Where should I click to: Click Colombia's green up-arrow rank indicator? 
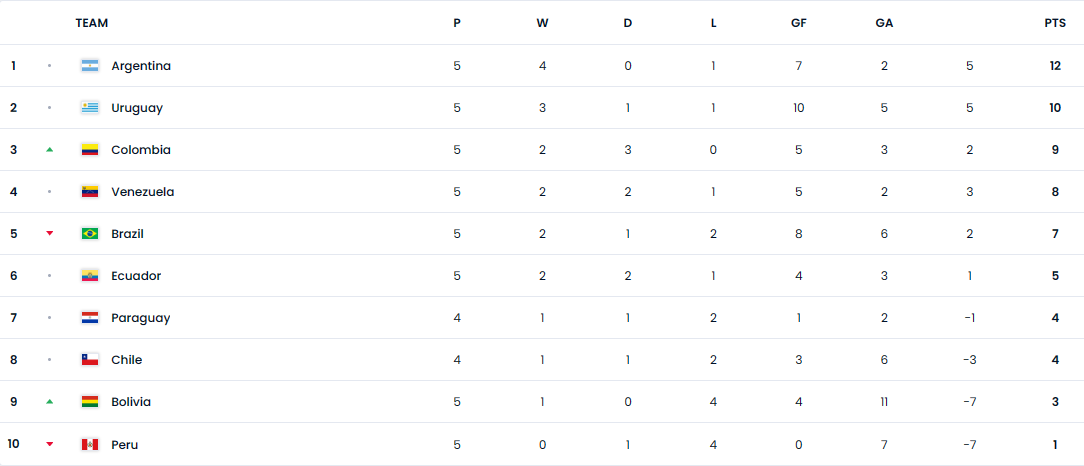pyautogui.click(x=49, y=149)
